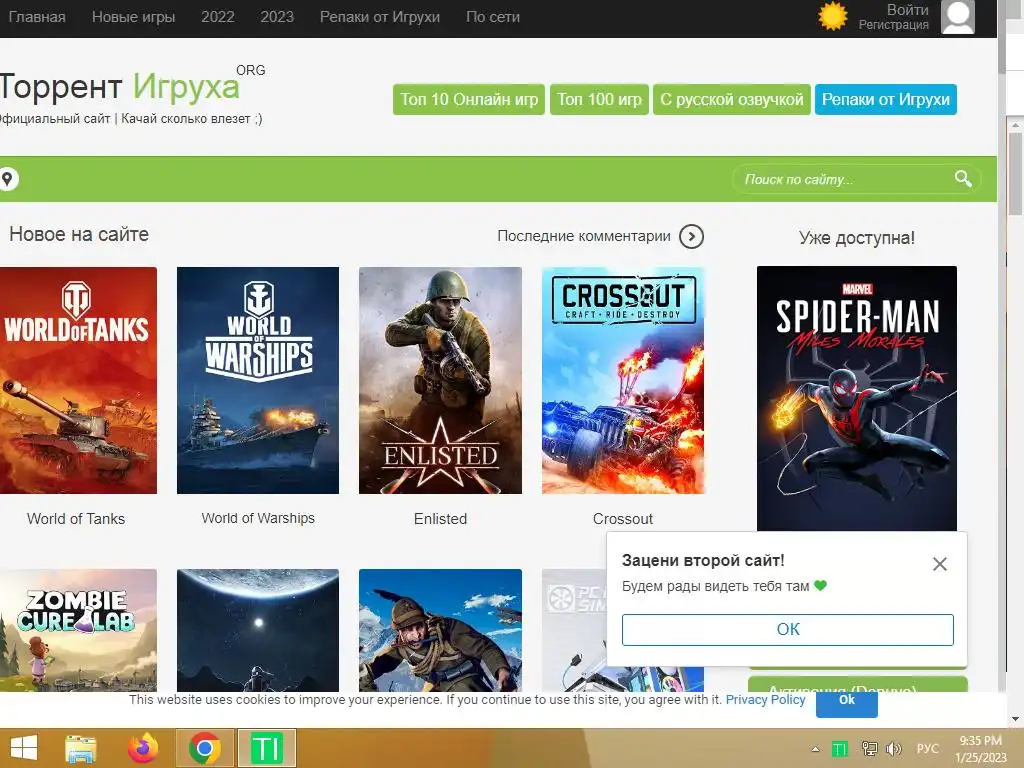Click the scrollbar down arrow

(x=1015, y=719)
